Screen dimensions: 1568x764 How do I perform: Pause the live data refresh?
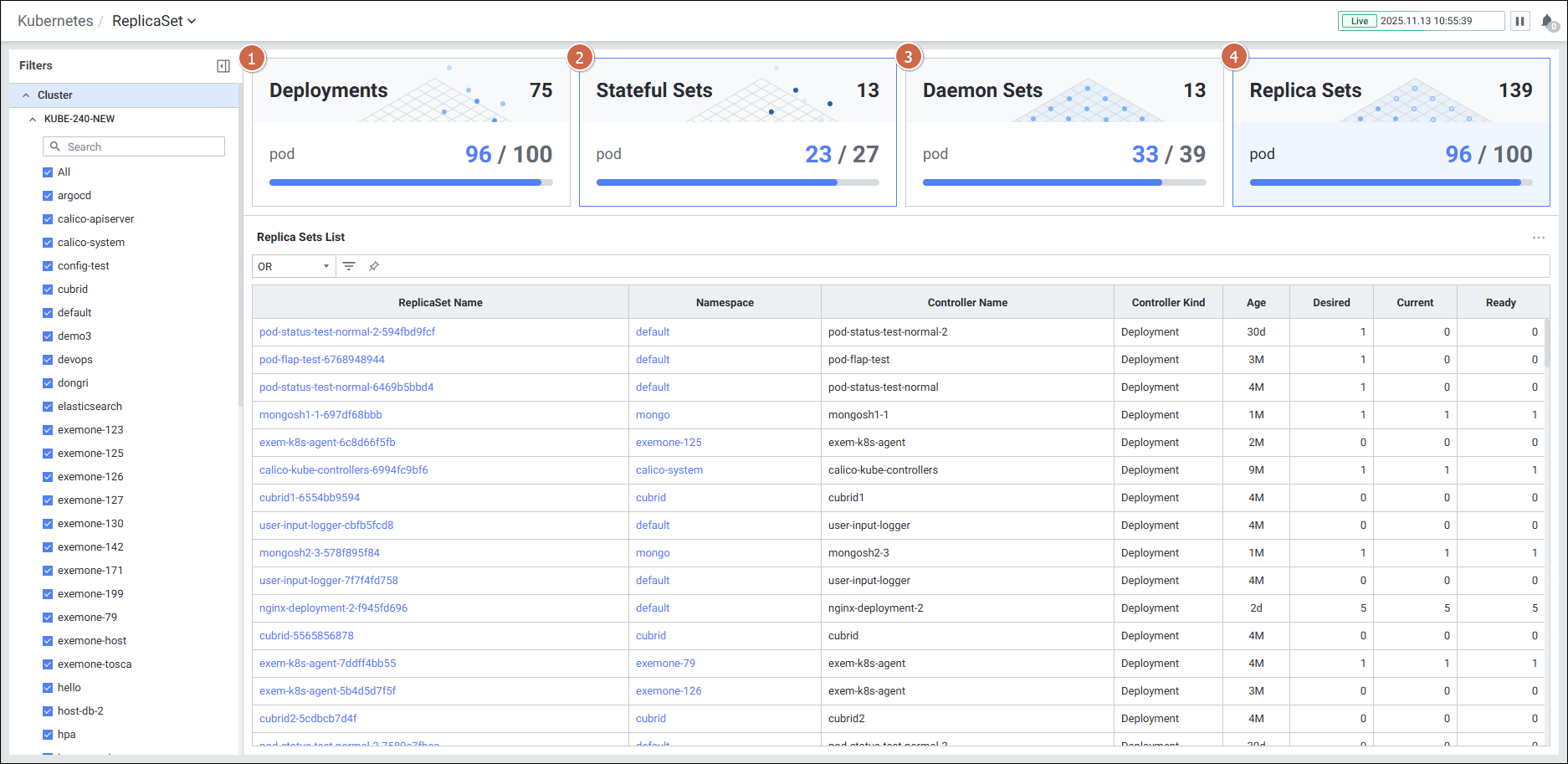pos(1519,21)
